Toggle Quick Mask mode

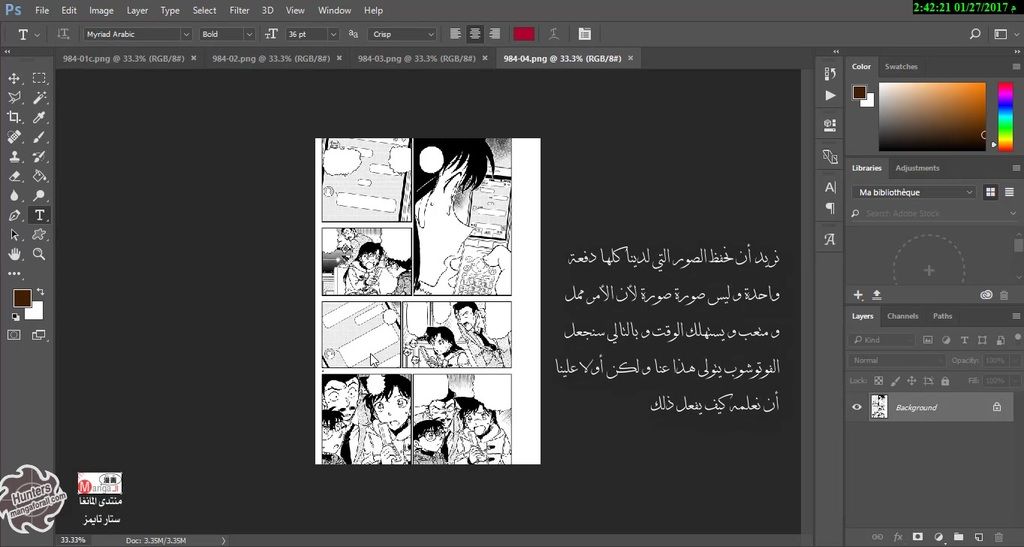click(14, 335)
